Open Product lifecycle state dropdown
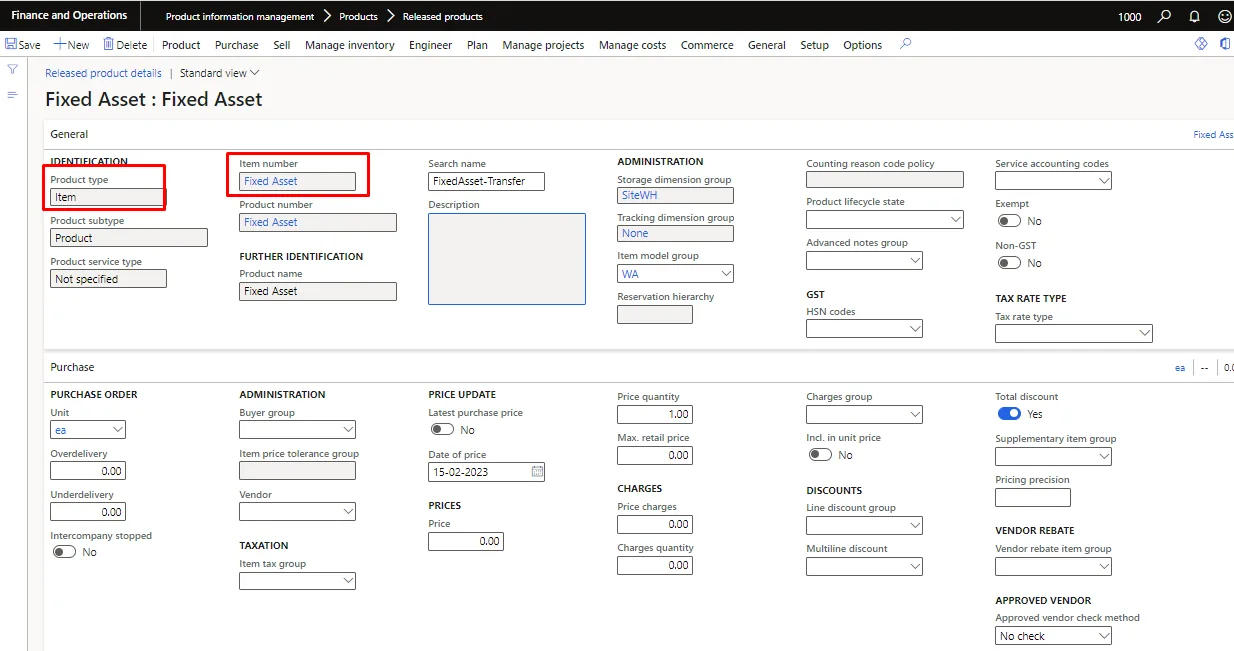The height and width of the screenshot is (651, 1234). point(956,219)
